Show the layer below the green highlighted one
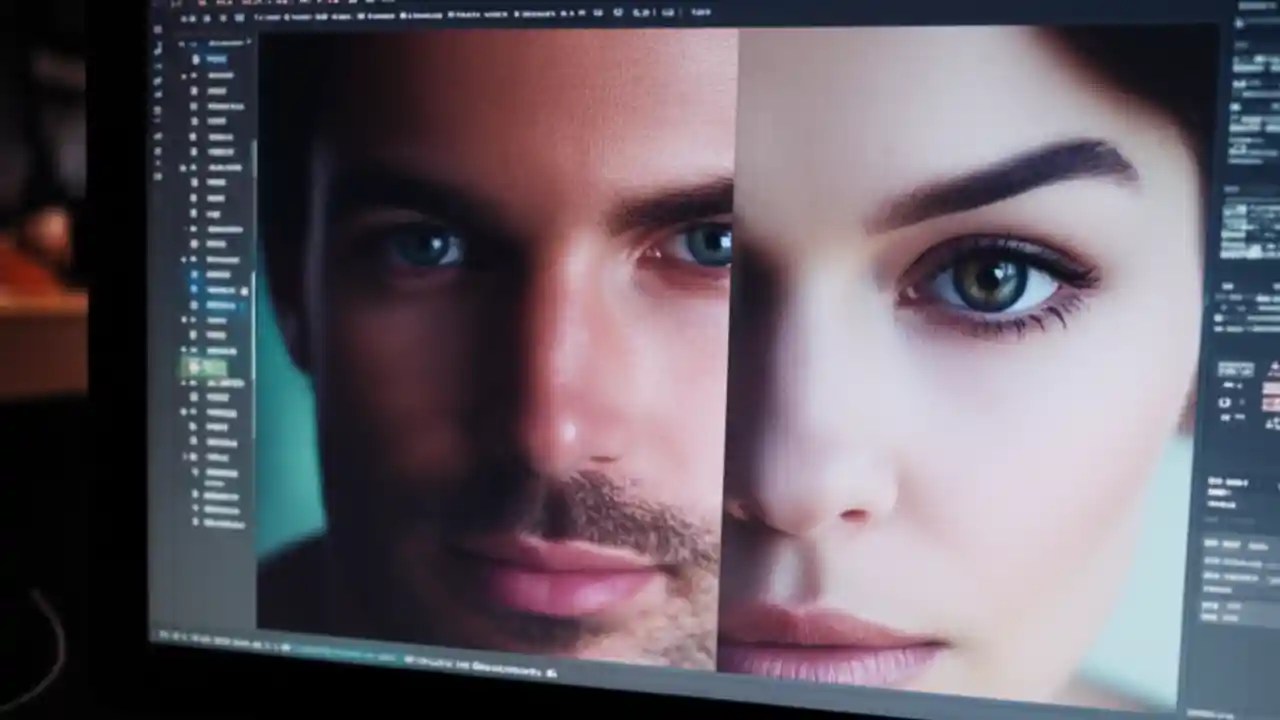Screen dimensions: 1280x720 [x=183, y=382]
